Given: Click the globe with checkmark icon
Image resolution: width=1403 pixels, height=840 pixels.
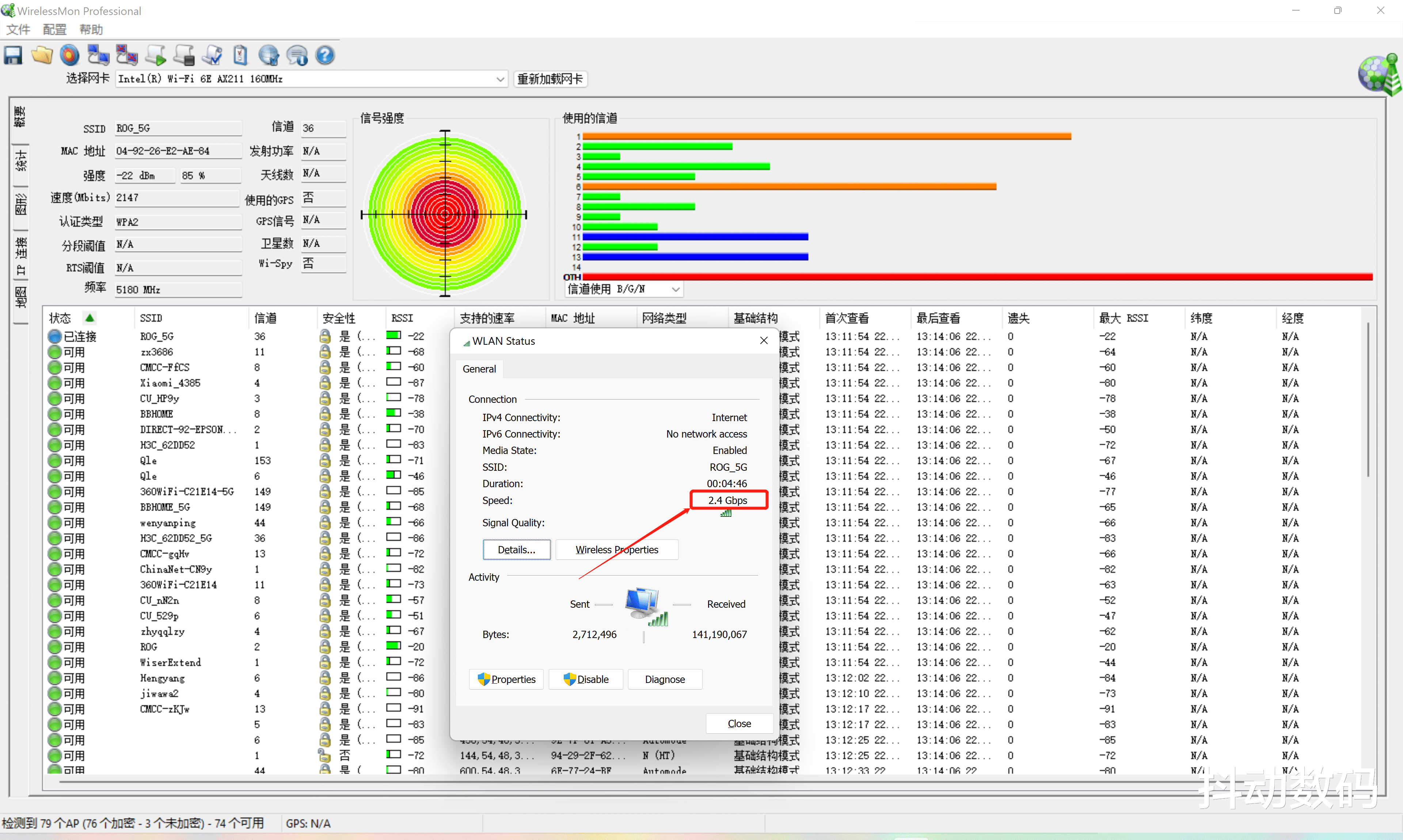Looking at the screenshot, I should (269, 56).
